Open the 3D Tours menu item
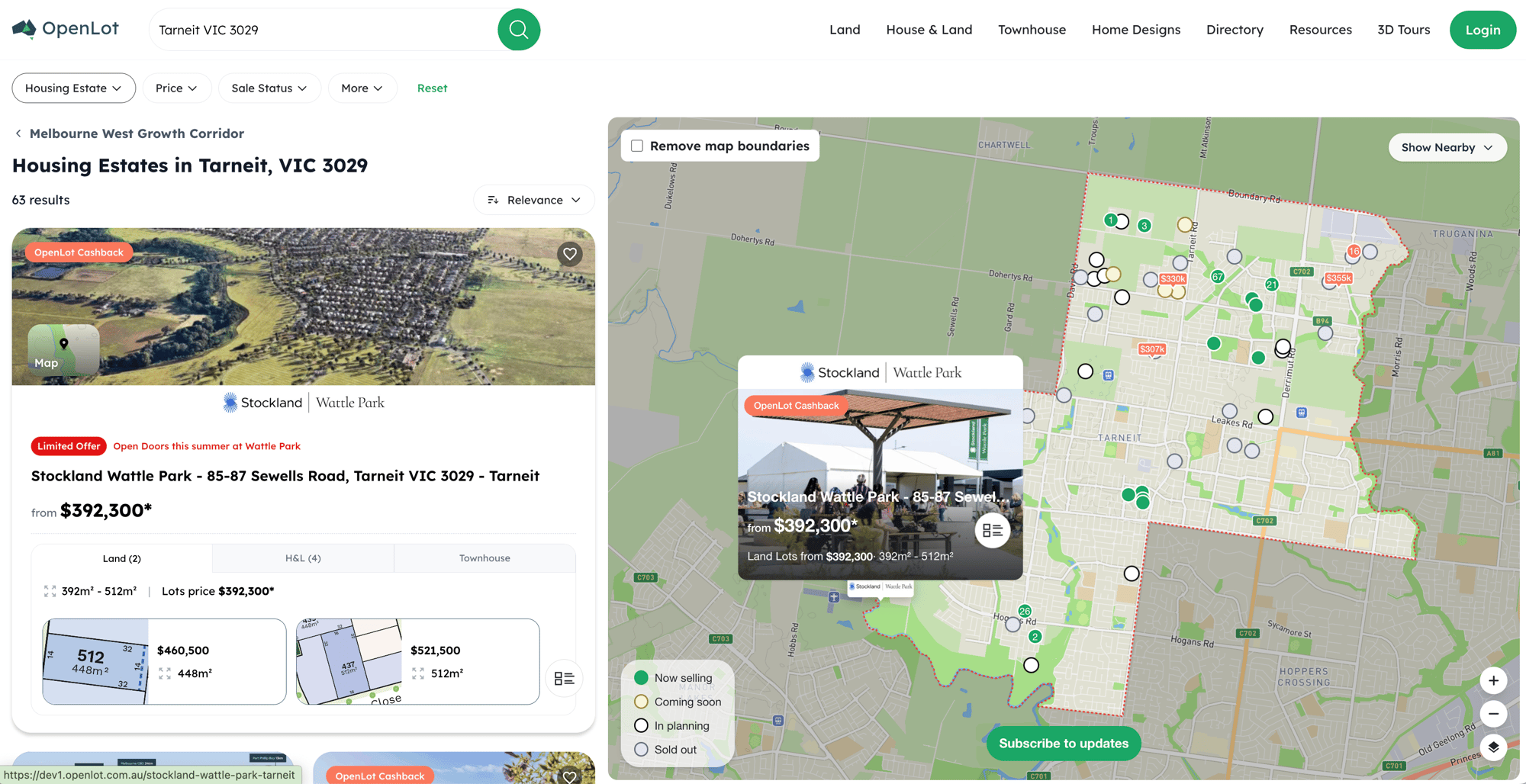 pos(1404,30)
